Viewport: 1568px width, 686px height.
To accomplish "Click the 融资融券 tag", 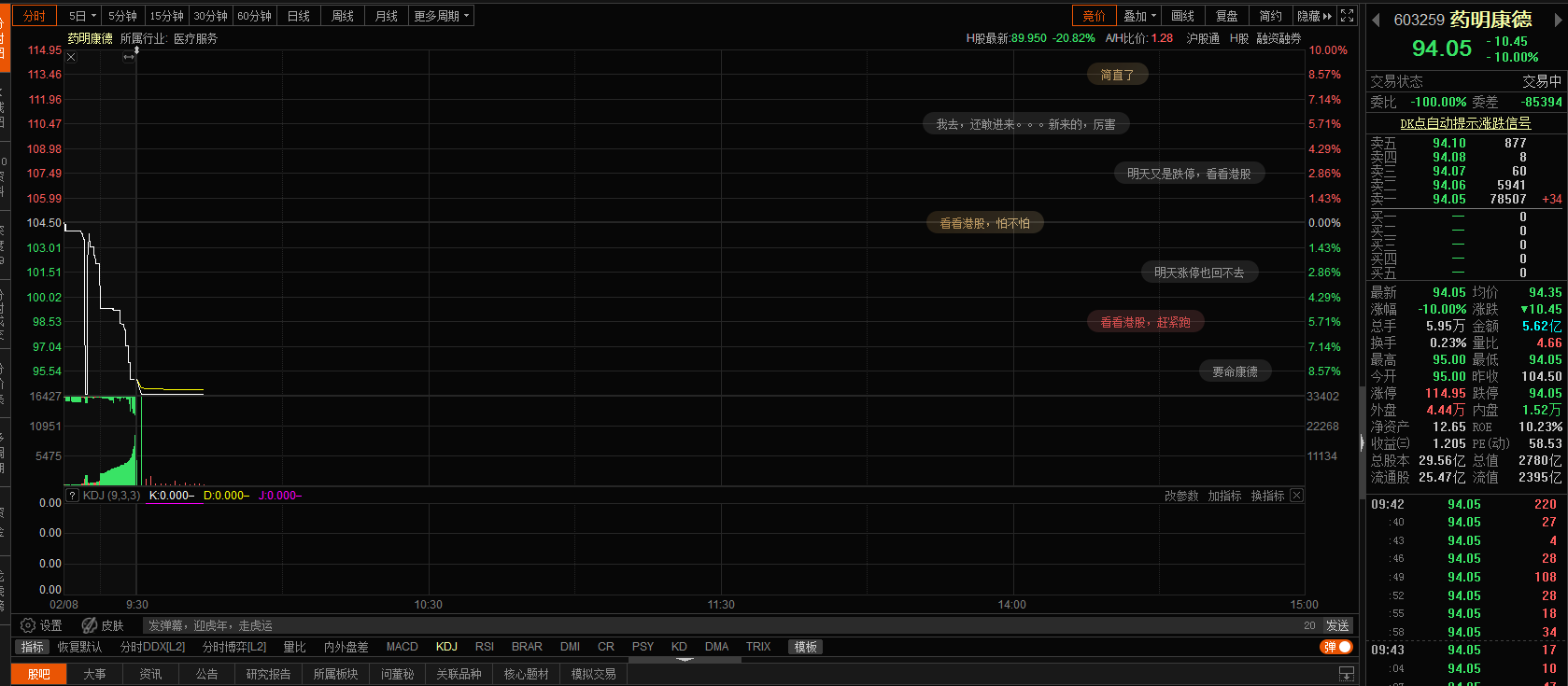I will pyautogui.click(x=1278, y=38).
